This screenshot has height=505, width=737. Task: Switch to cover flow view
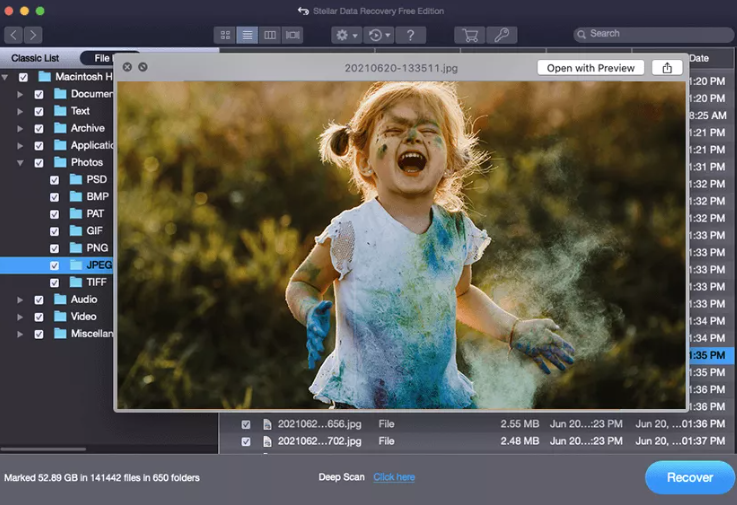pos(292,35)
